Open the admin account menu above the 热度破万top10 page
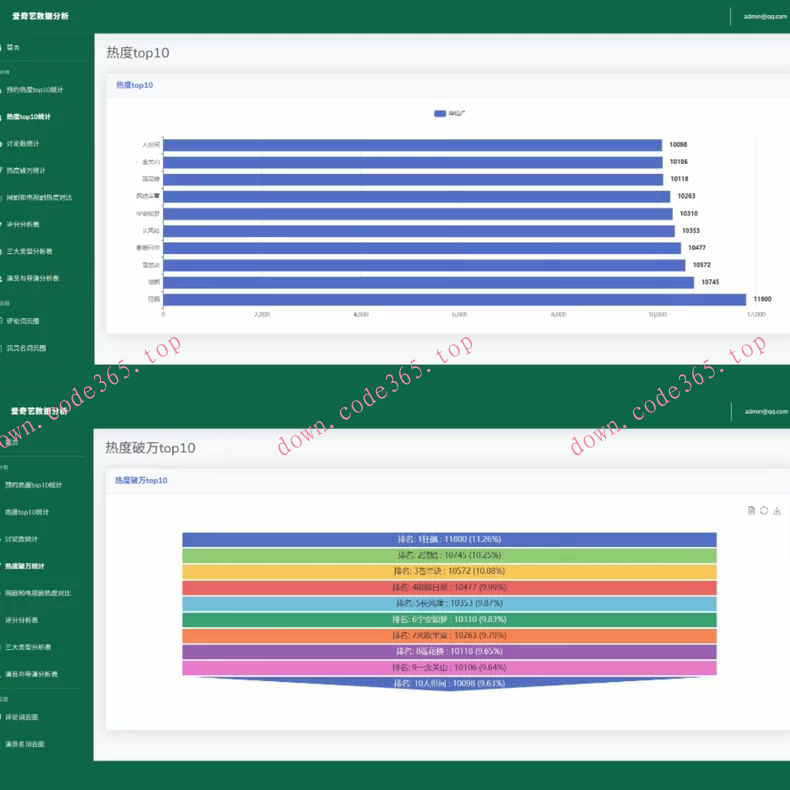 [766, 412]
